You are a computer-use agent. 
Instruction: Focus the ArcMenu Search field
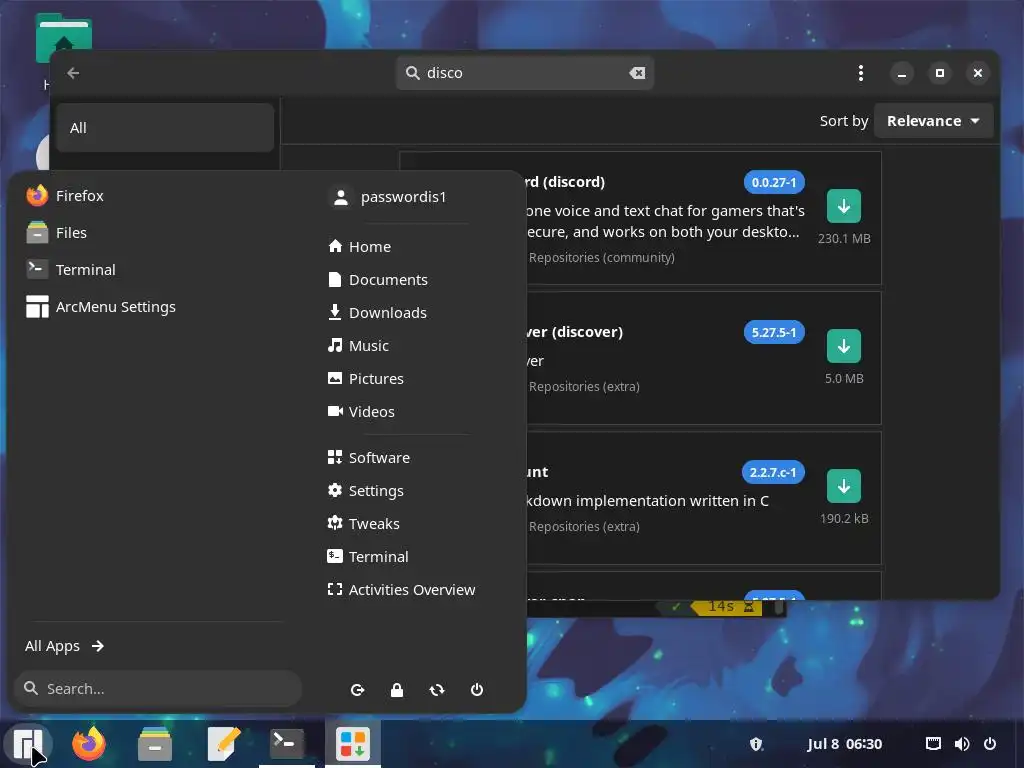point(157,688)
